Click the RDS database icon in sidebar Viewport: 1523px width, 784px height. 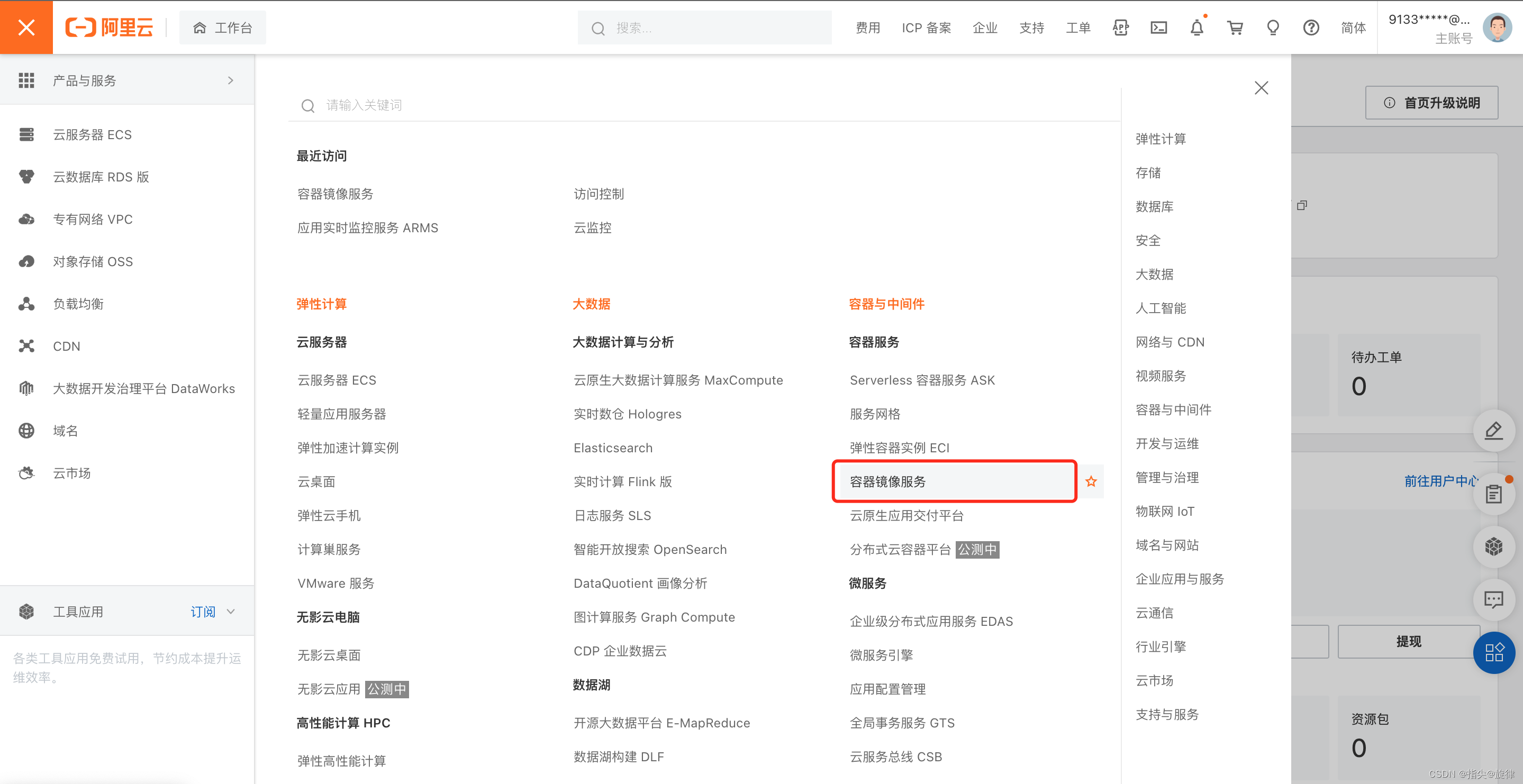tap(26, 177)
